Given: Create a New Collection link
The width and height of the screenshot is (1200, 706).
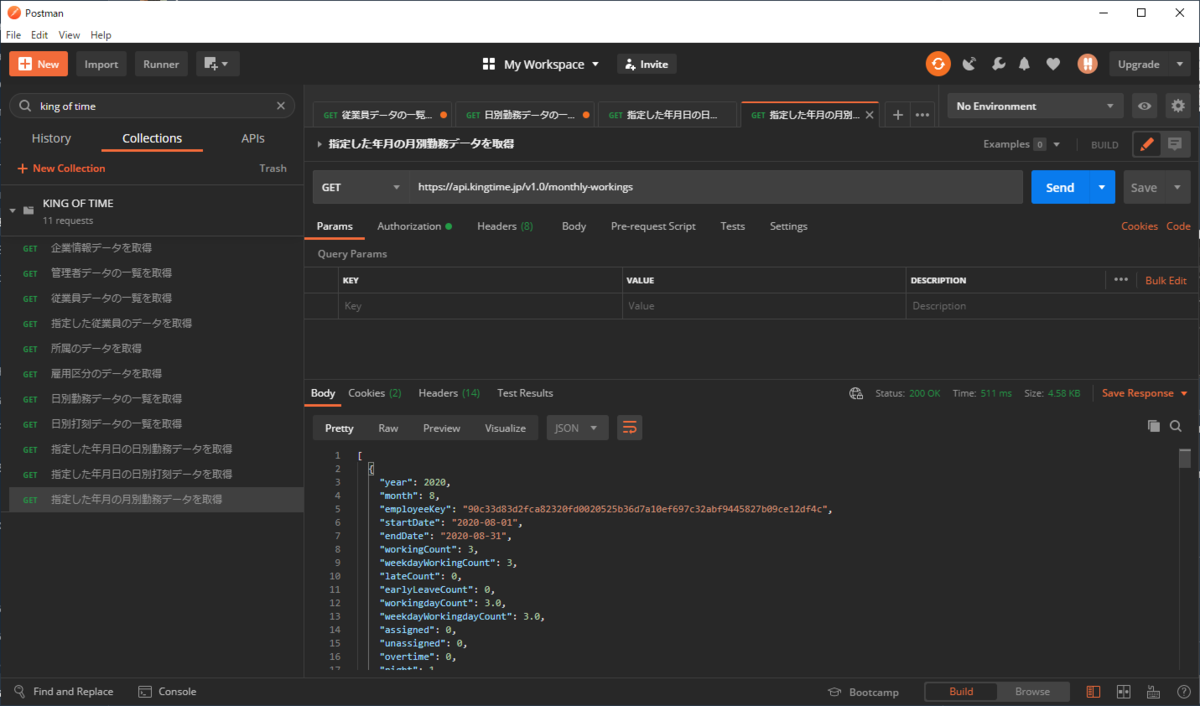Looking at the screenshot, I should [61, 168].
